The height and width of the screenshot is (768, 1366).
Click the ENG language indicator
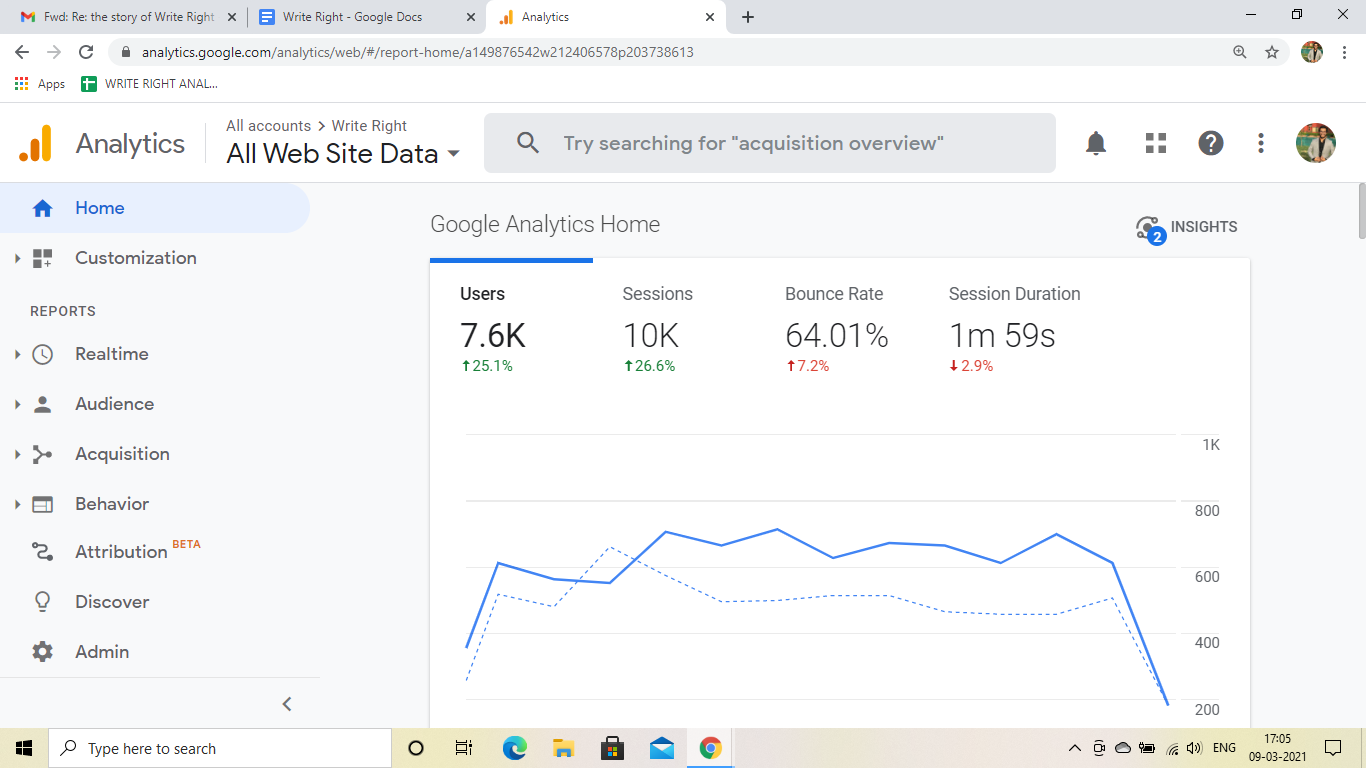click(x=1224, y=748)
